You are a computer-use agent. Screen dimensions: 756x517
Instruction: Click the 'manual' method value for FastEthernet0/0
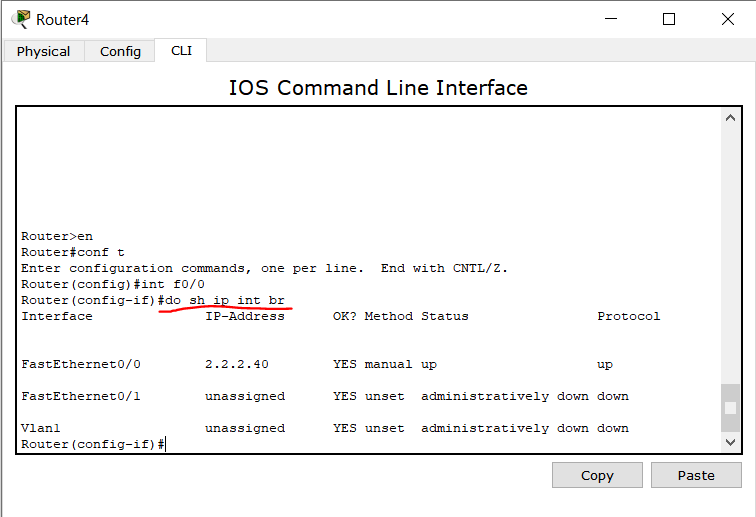(389, 364)
